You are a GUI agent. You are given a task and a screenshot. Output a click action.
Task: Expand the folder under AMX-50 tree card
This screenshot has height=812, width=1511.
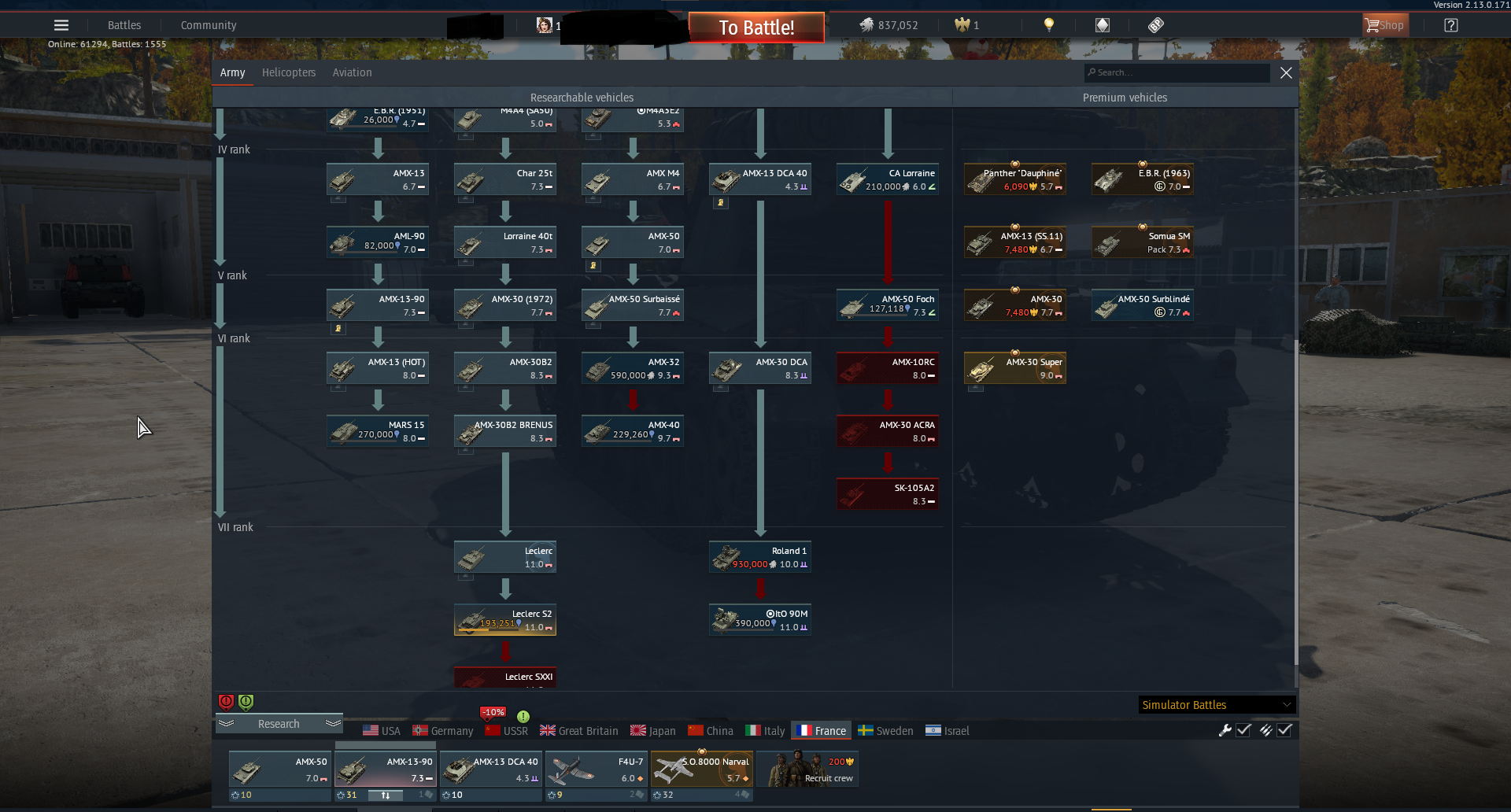tap(593, 266)
